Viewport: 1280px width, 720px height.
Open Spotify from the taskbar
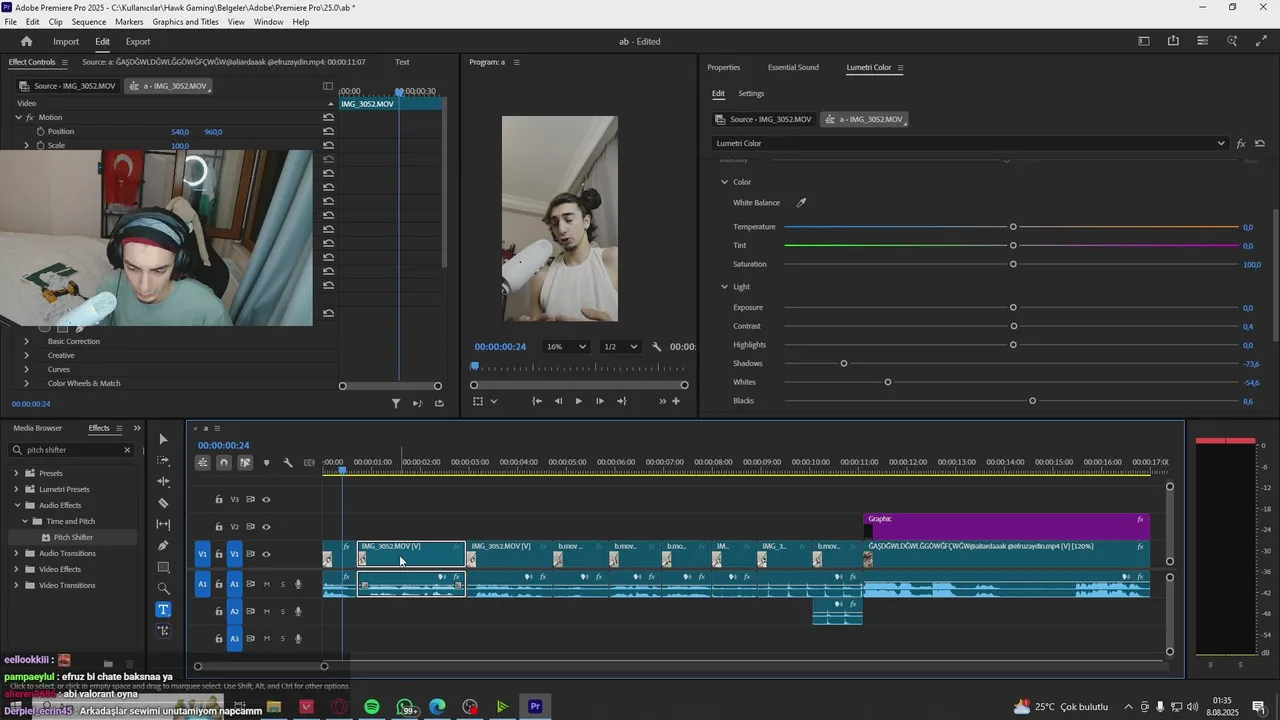pyautogui.click(x=372, y=707)
